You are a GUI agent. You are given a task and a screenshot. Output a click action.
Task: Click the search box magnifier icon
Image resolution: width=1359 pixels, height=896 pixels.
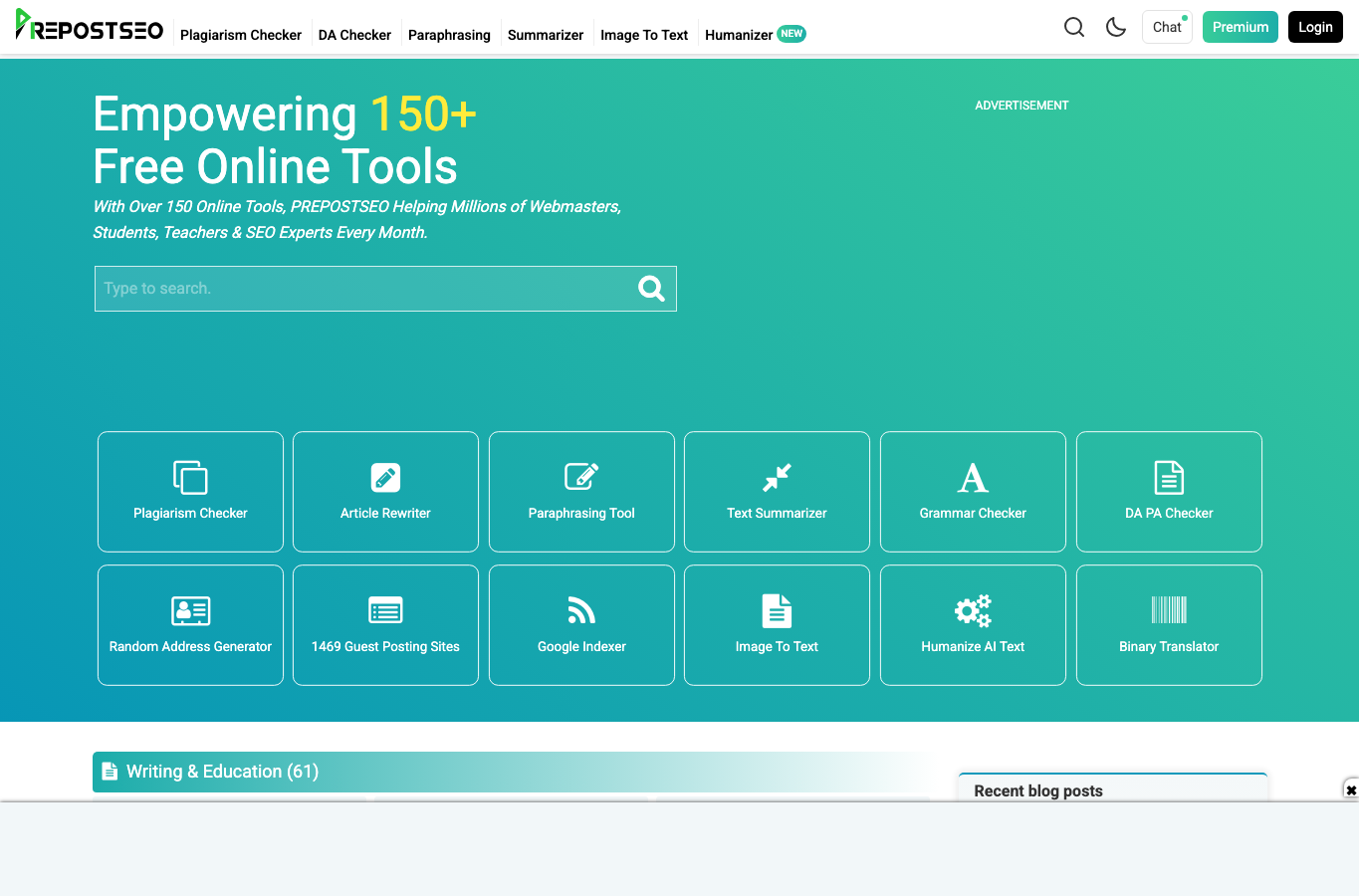(x=651, y=289)
